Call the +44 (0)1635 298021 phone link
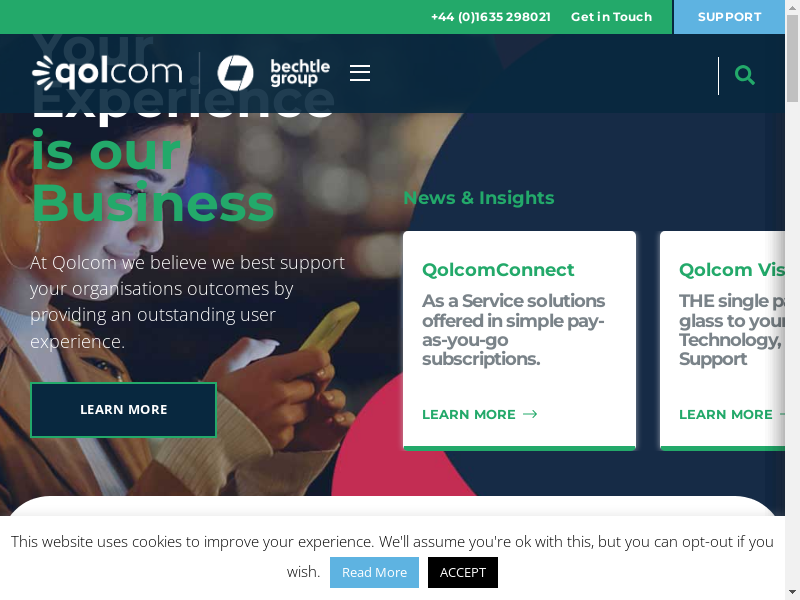This screenshot has width=800, height=600. (491, 17)
